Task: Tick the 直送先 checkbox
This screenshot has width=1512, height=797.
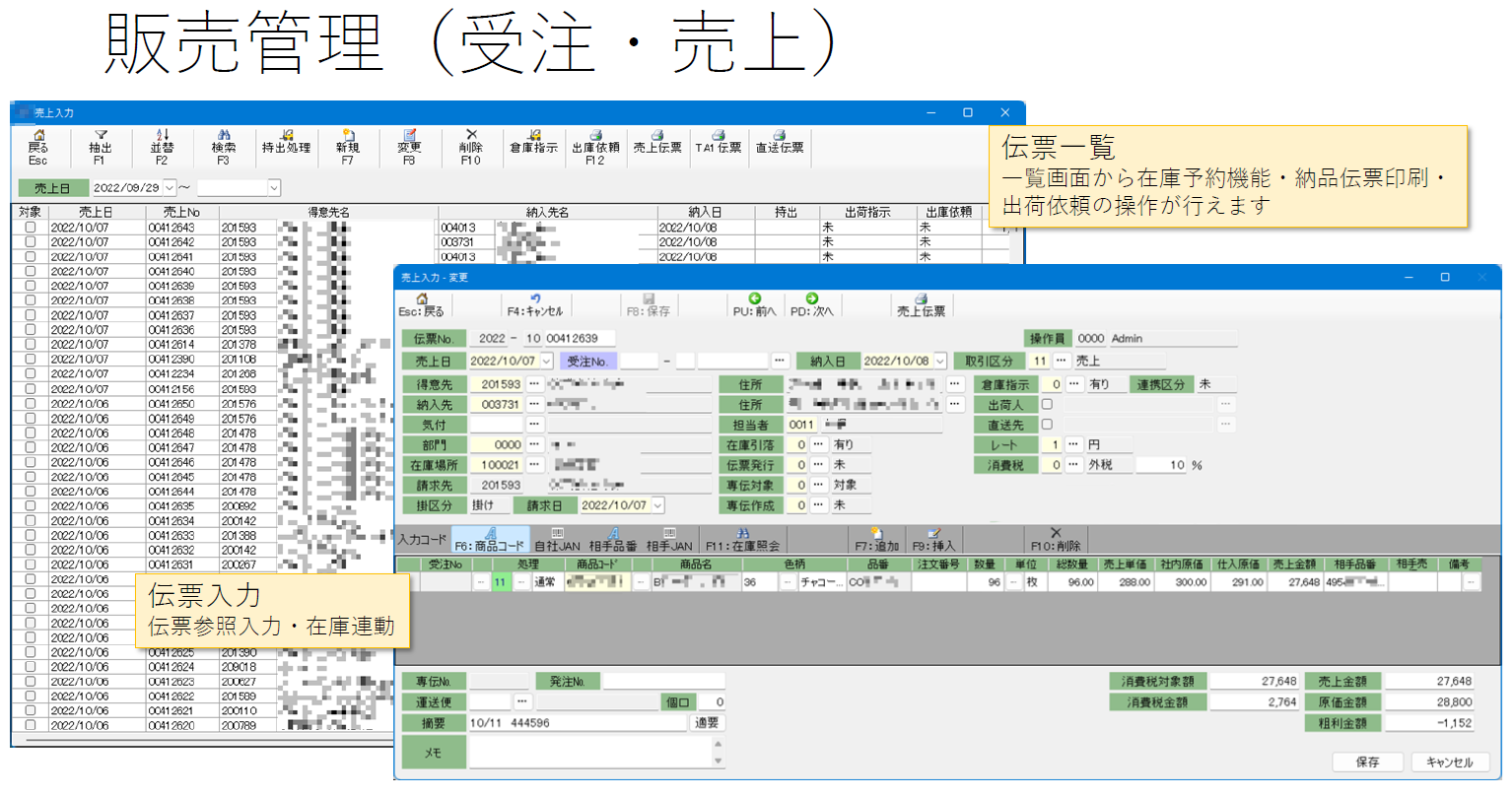Action: (1047, 425)
